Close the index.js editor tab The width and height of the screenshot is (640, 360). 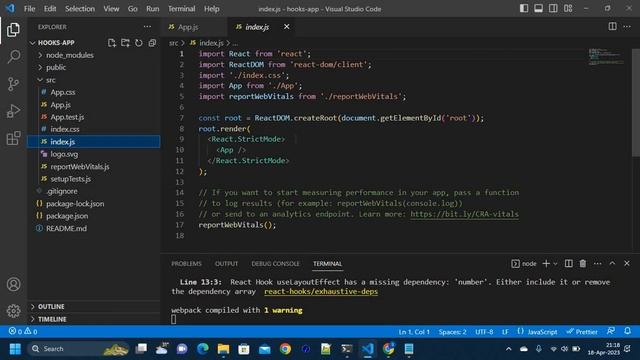[x=287, y=27]
